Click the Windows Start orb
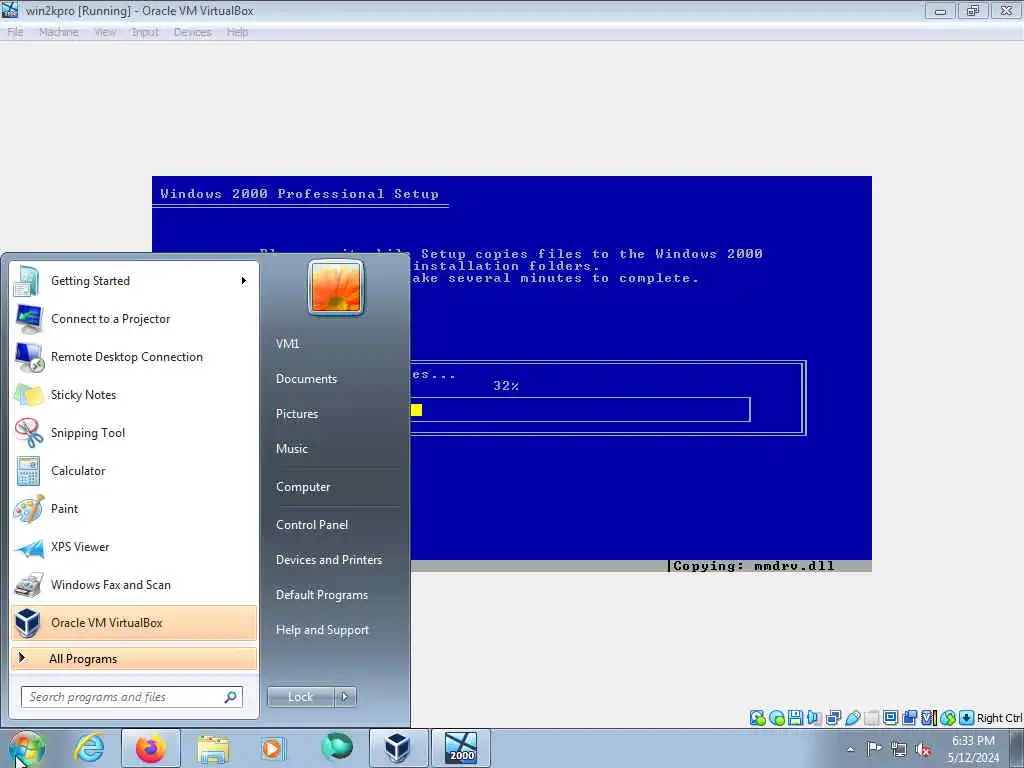Image resolution: width=1024 pixels, height=768 pixels. coord(26,748)
